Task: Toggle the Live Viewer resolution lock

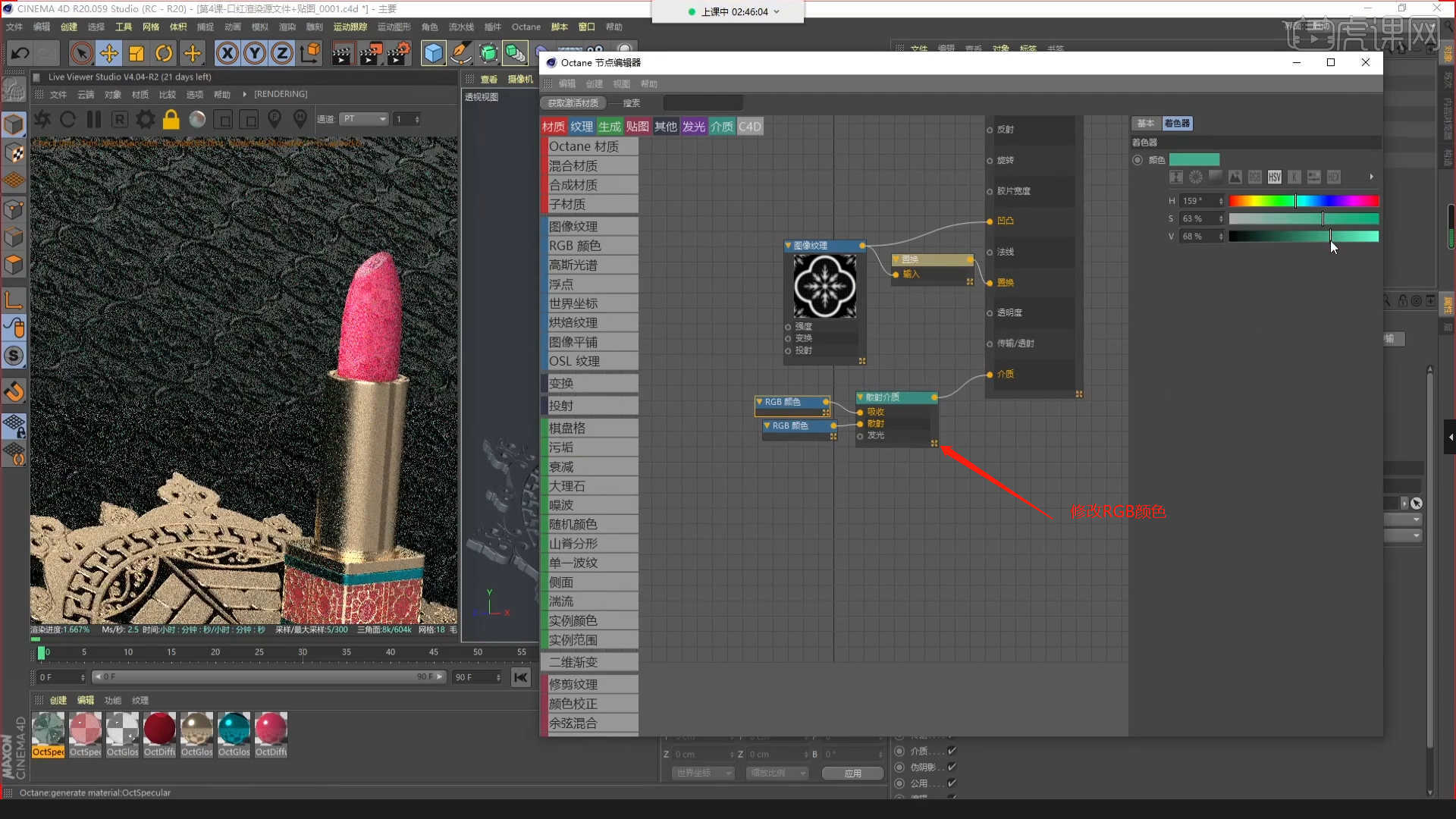Action: 171,119
